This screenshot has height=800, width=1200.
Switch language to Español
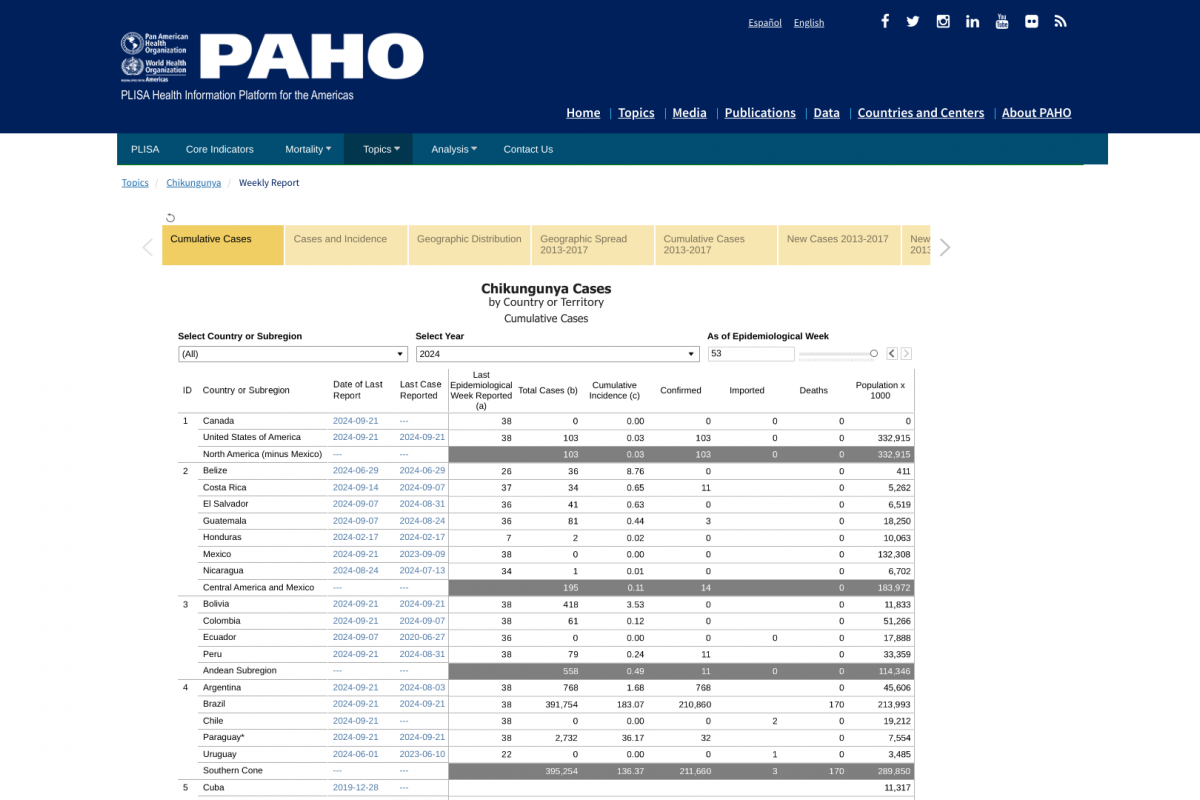click(765, 23)
